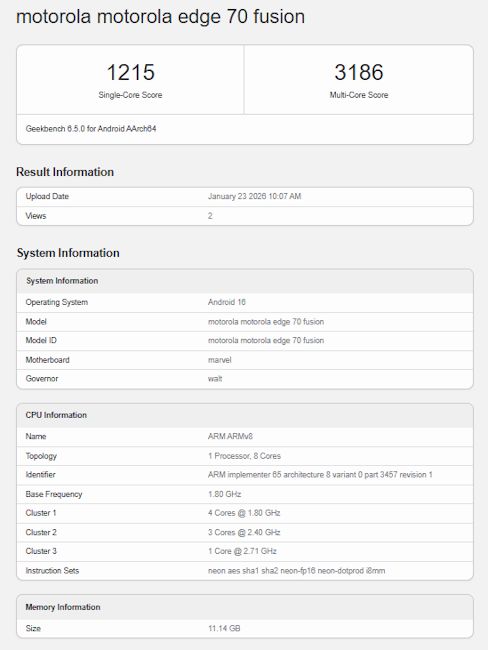
Task: Select the multi-core score 3186
Action: (x=359, y=72)
